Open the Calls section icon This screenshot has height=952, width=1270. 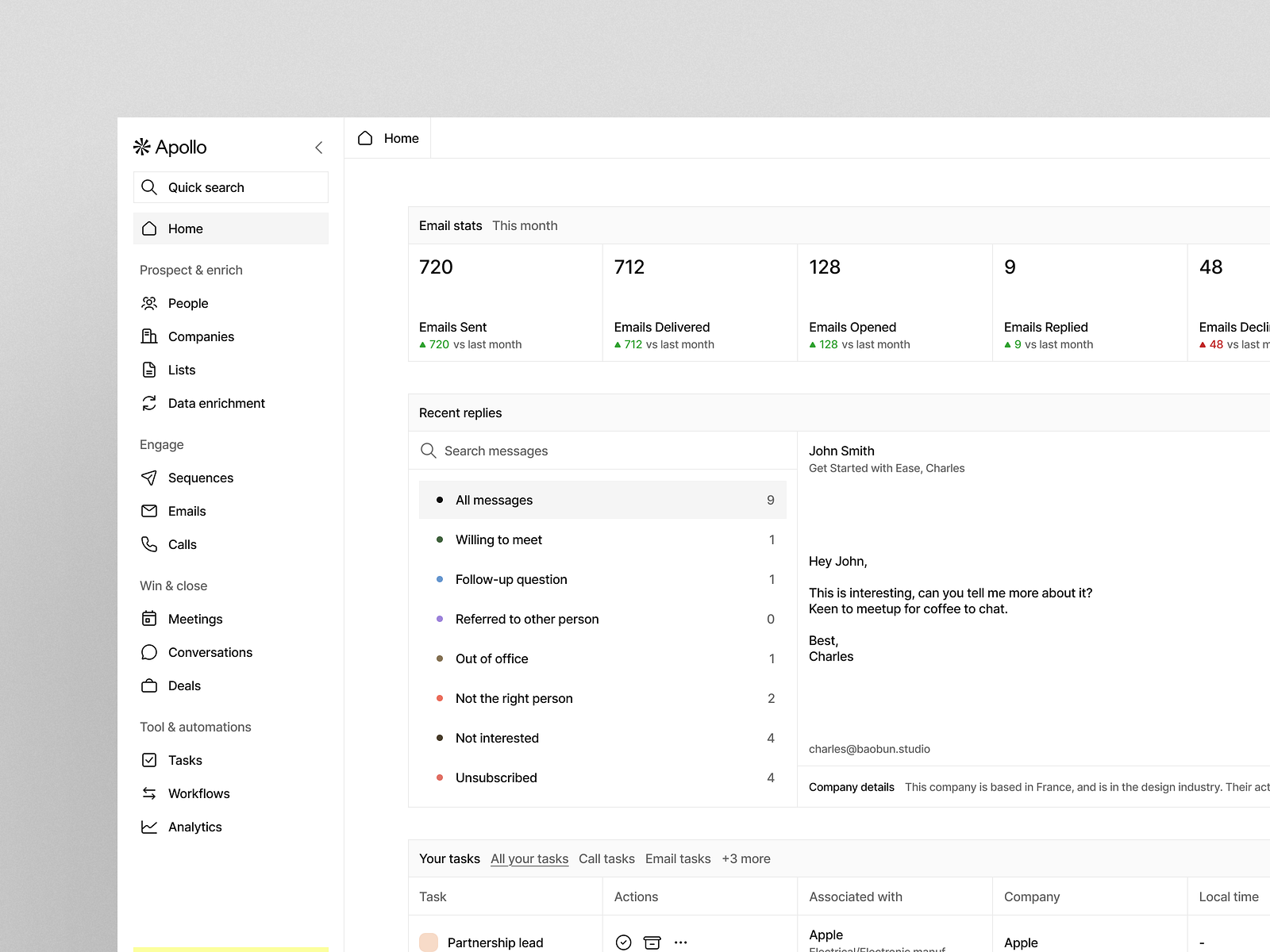click(149, 544)
